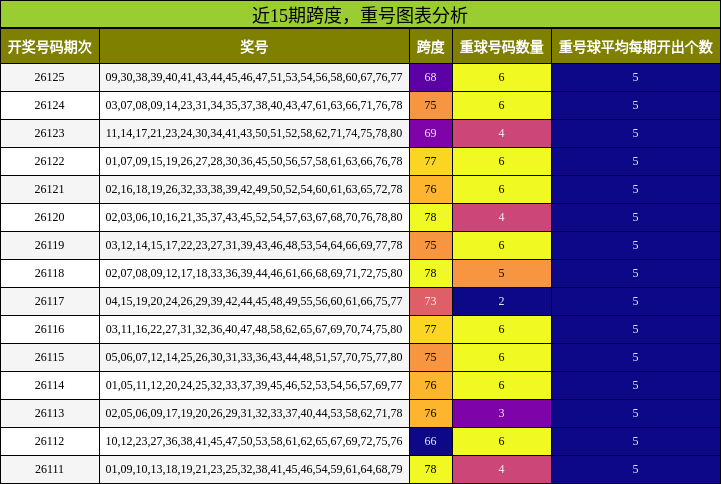
Task: Select winning numbers of issue 26113
Action: point(254,414)
